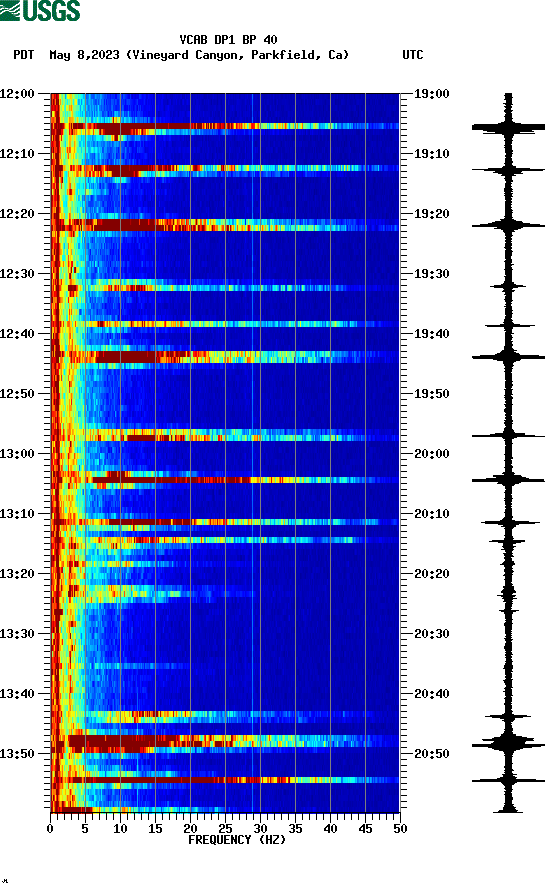This screenshot has height=892, width=552.
Task: Click the 0 Hz frequency tick label
Action: coord(50,829)
